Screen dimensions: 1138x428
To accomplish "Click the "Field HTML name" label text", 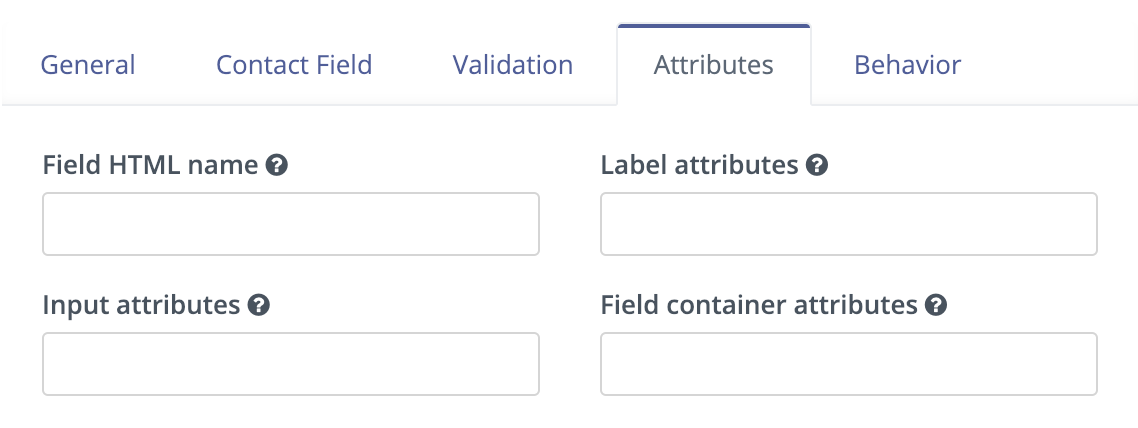I will pos(150,165).
